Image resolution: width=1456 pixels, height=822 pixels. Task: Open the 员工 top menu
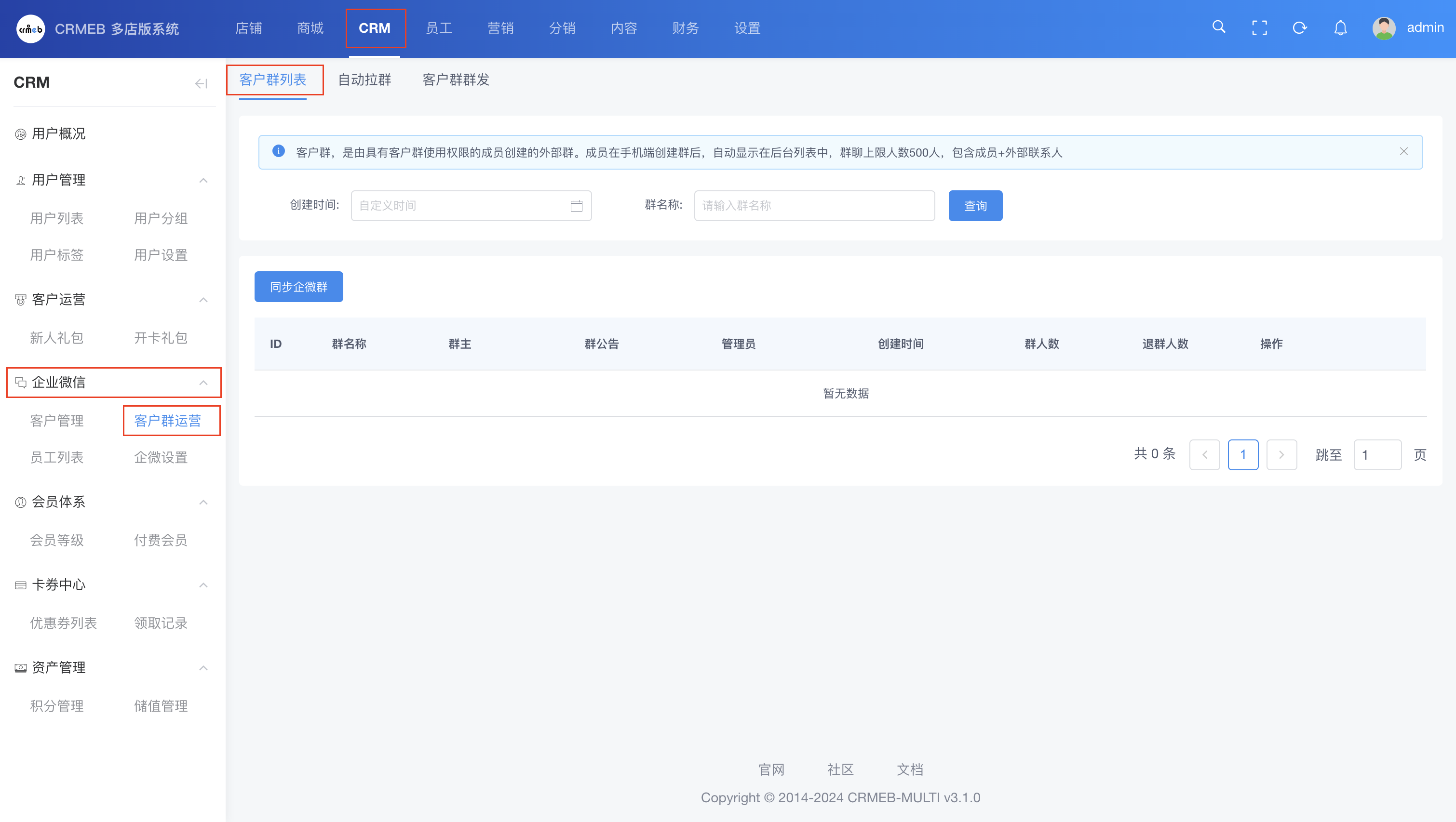tap(439, 28)
